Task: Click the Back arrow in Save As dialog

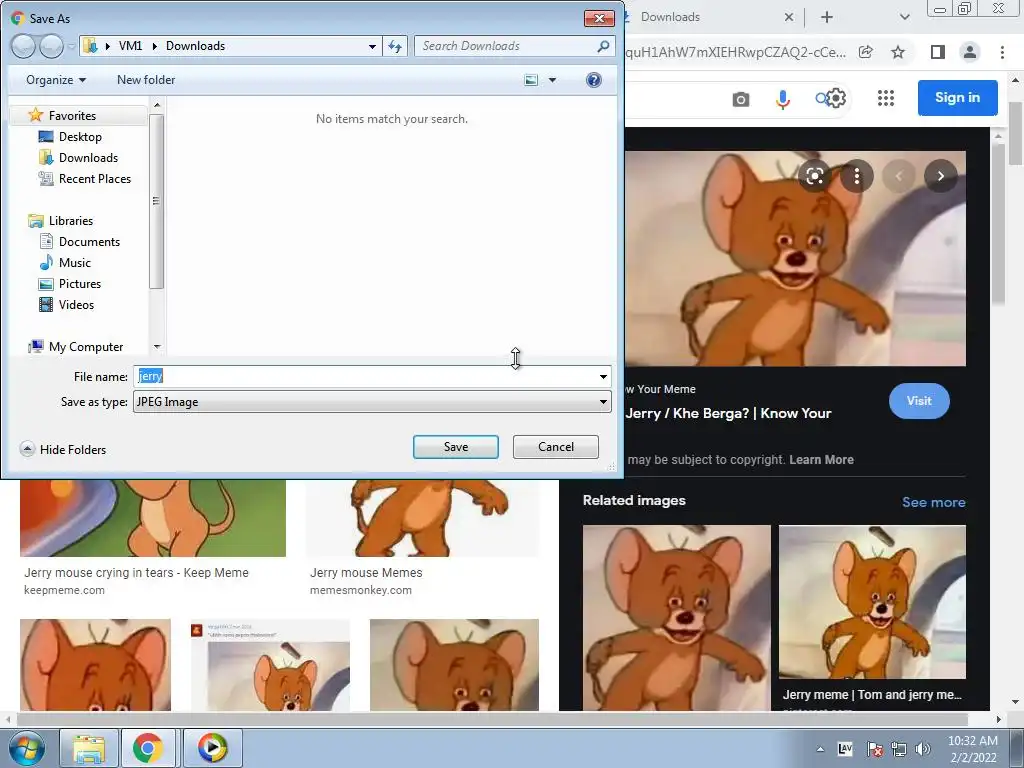Action: point(23,46)
